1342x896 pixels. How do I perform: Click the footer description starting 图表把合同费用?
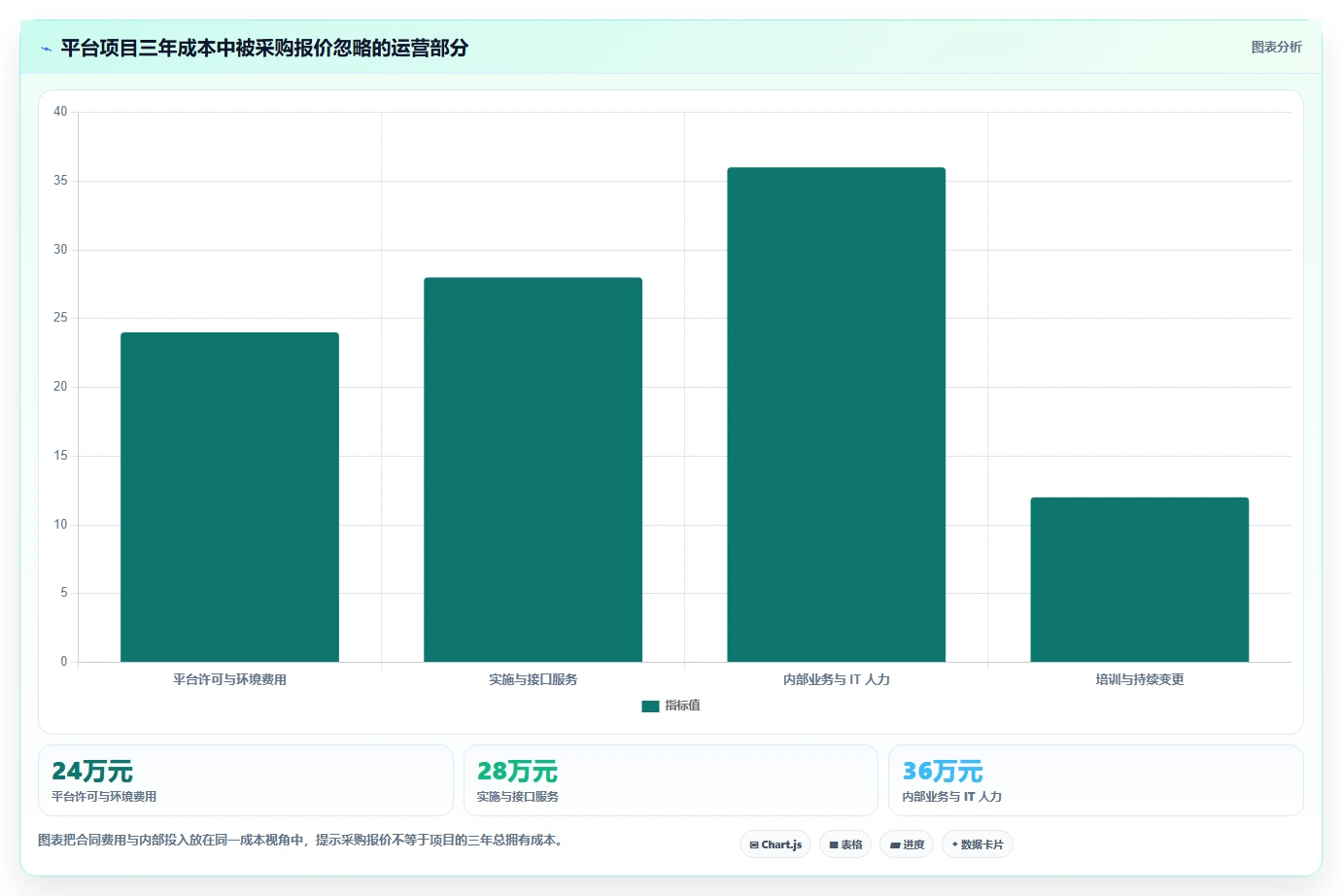(300, 840)
